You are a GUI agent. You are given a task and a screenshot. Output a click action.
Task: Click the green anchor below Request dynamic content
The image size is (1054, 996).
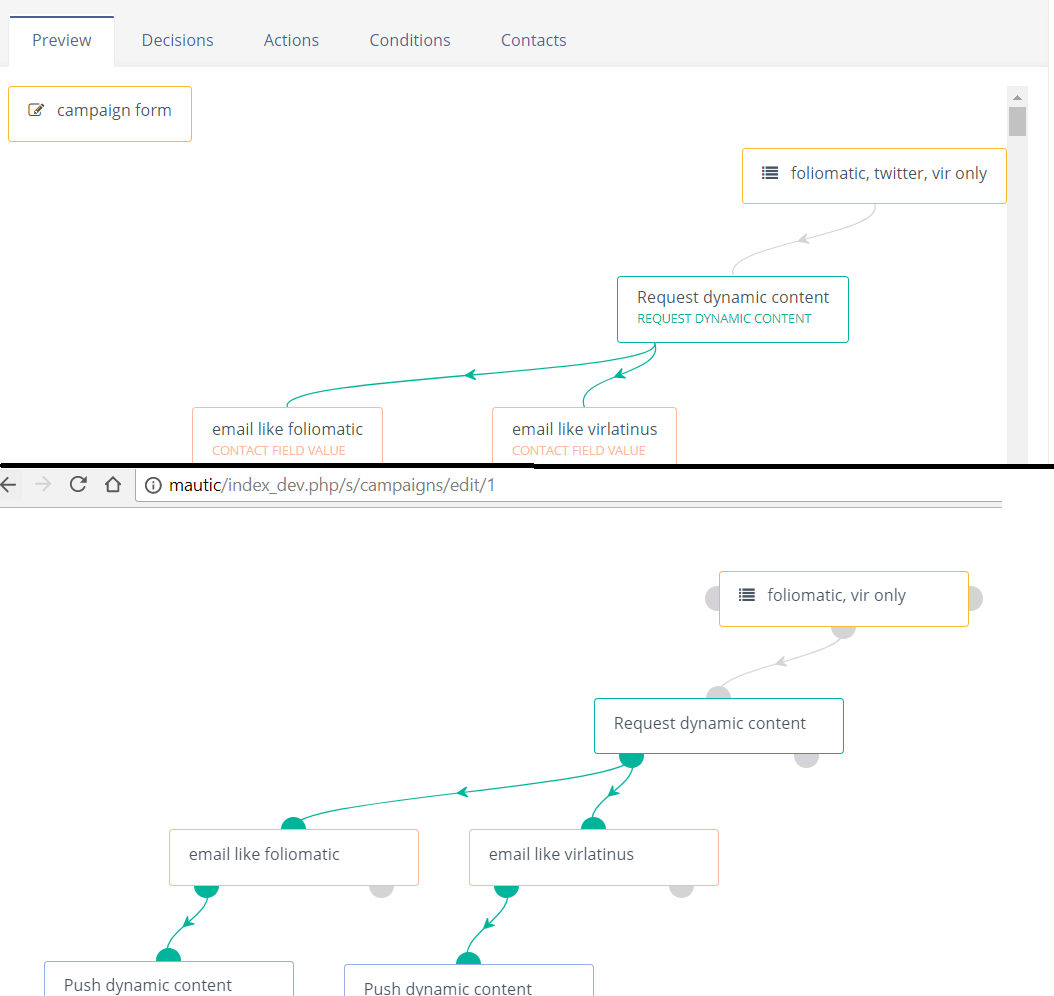[x=630, y=759]
